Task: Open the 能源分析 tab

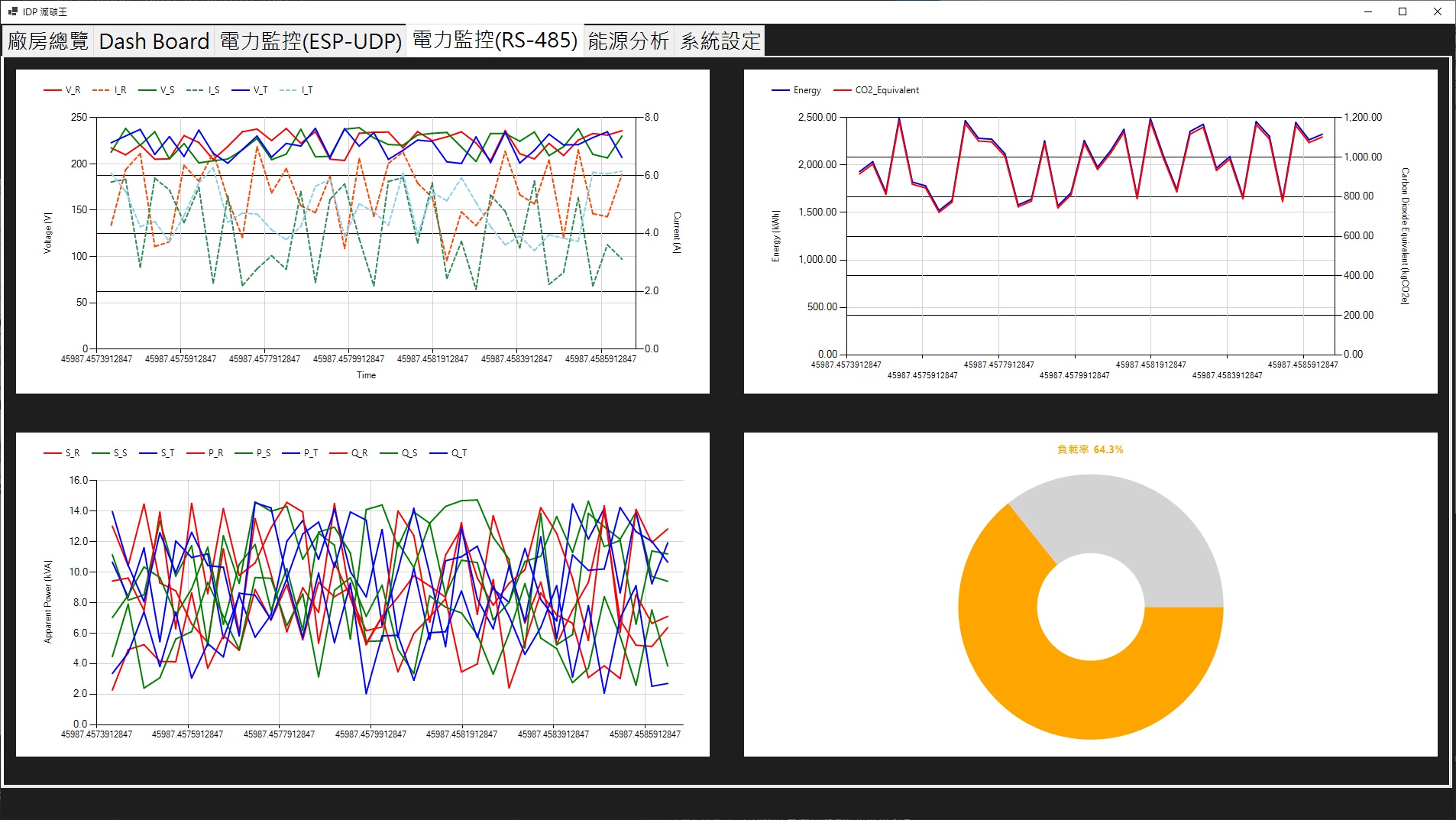Action: tap(628, 41)
